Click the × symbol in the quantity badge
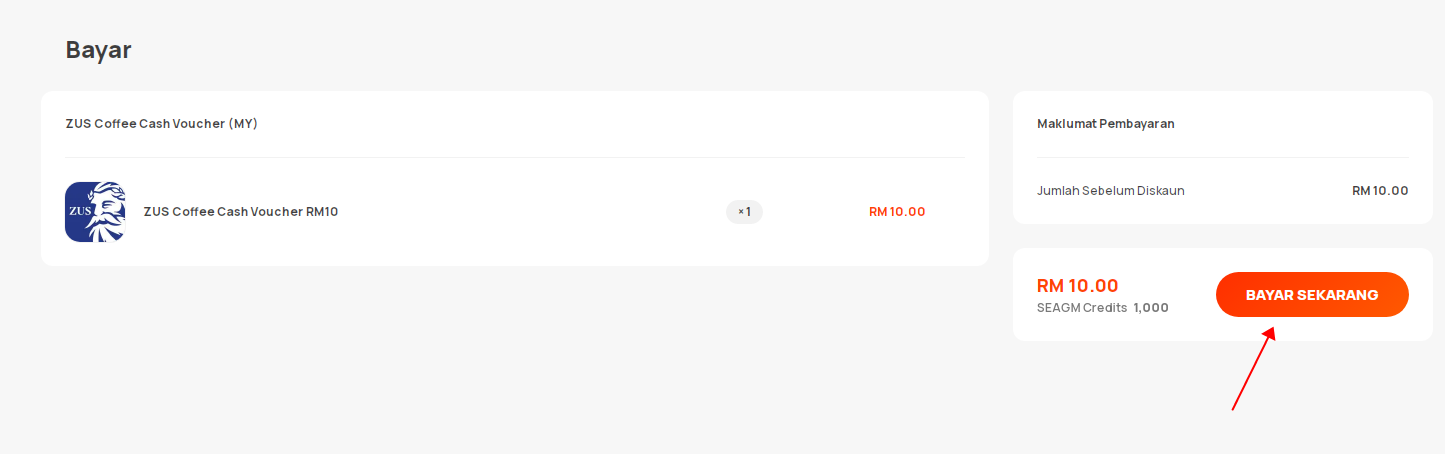This screenshot has width=1445, height=454. click(x=740, y=212)
